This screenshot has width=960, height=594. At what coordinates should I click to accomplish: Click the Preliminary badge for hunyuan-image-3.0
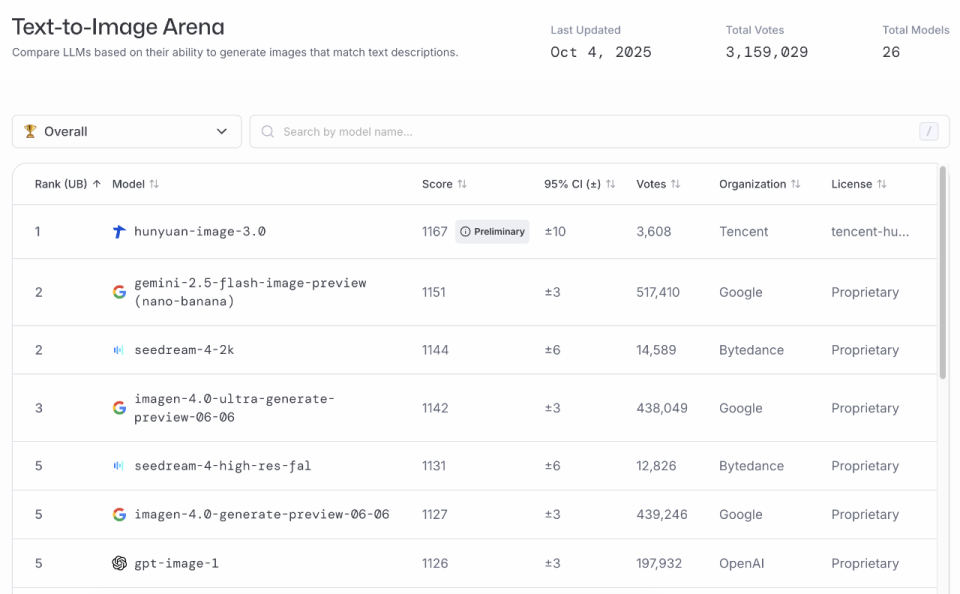coord(492,232)
